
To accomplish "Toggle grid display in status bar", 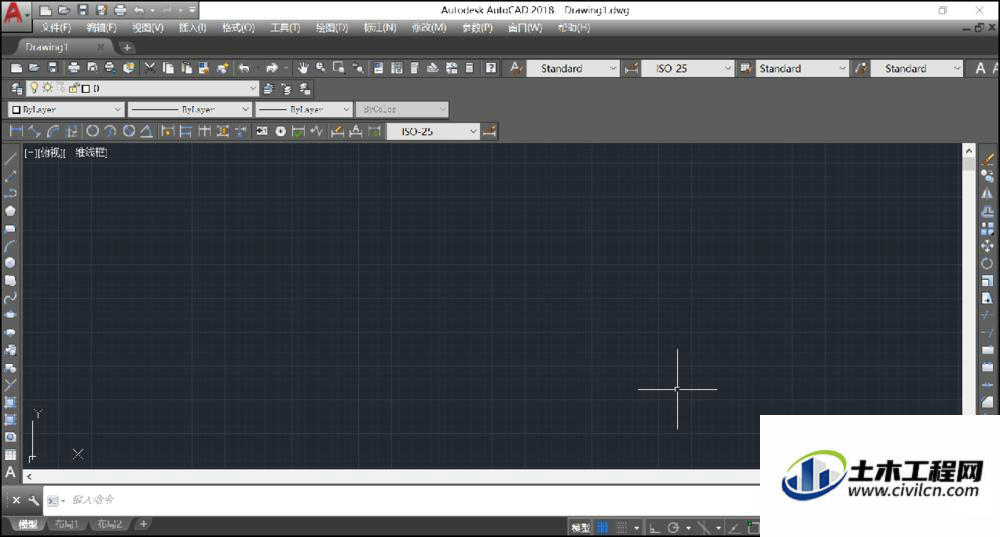I will pos(602,527).
